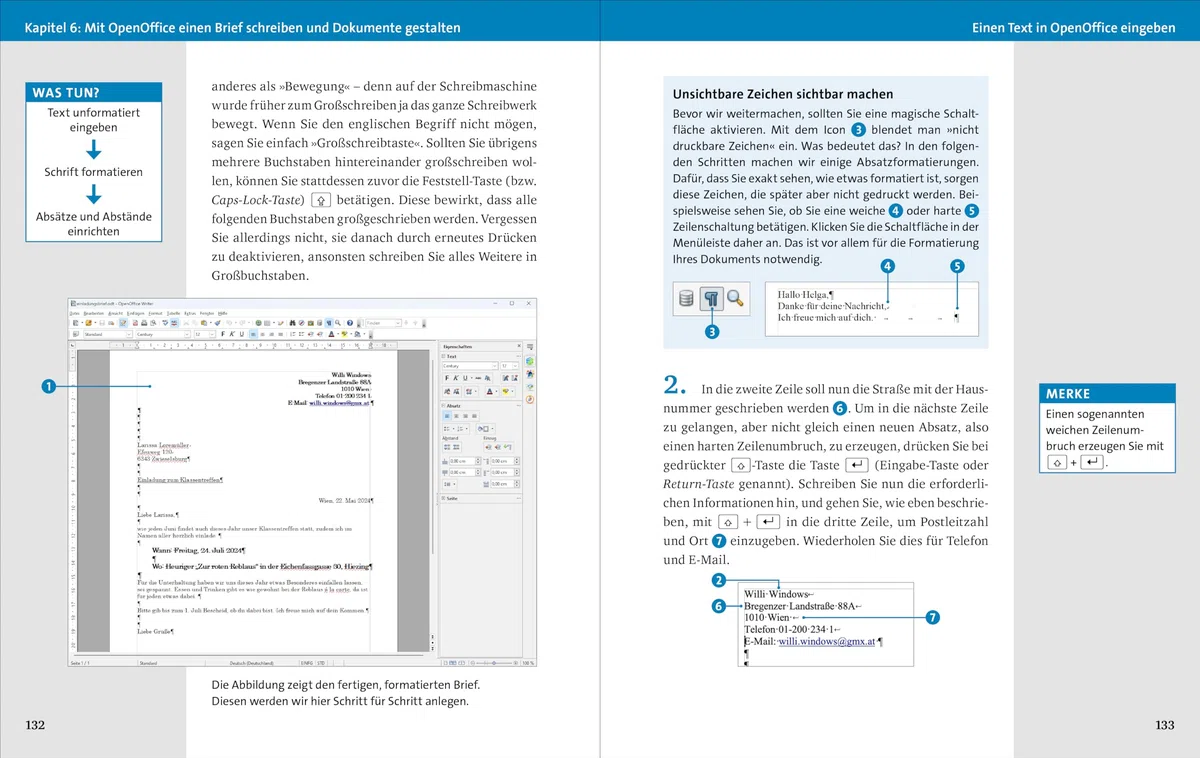This screenshot has width=1200, height=758.
Task: Click the Save document toolbar icon
Action: point(102,323)
